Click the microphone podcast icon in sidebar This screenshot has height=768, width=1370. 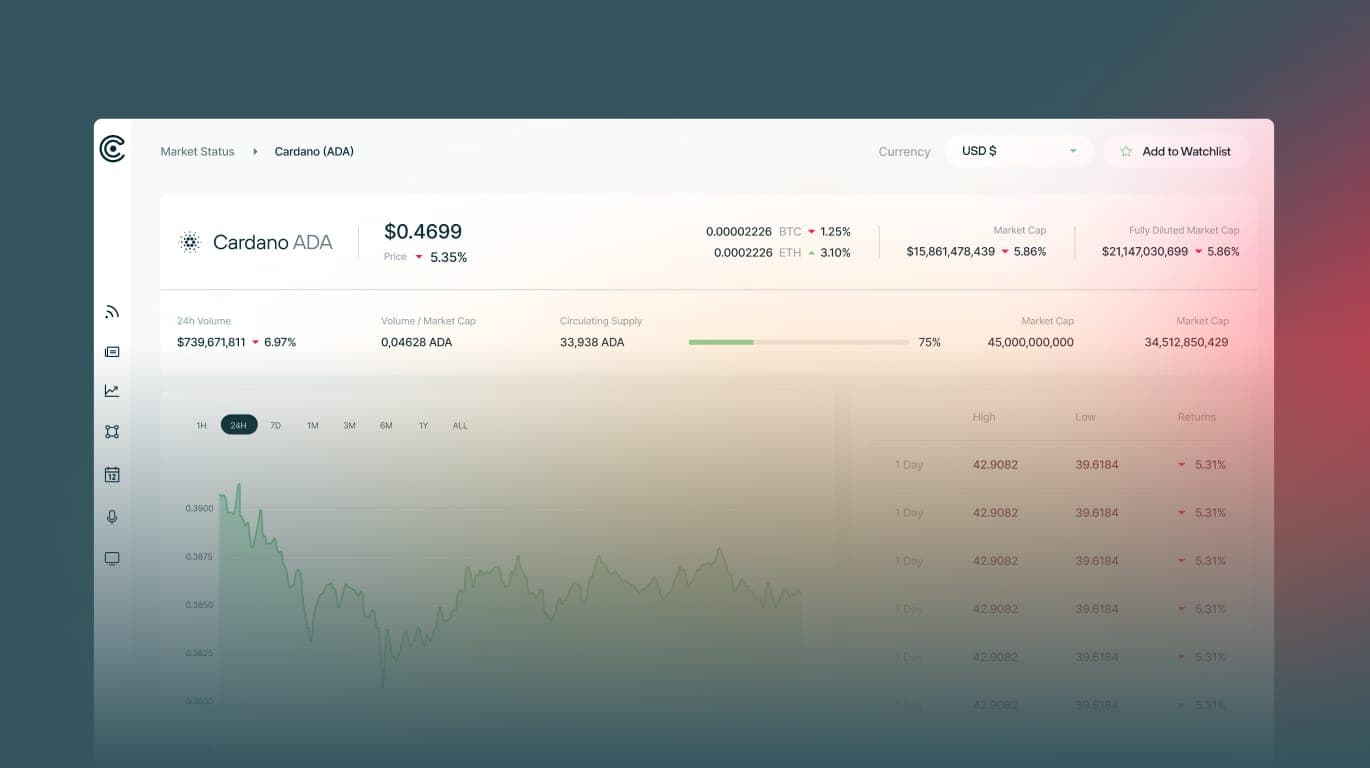click(x=112, y=517)
